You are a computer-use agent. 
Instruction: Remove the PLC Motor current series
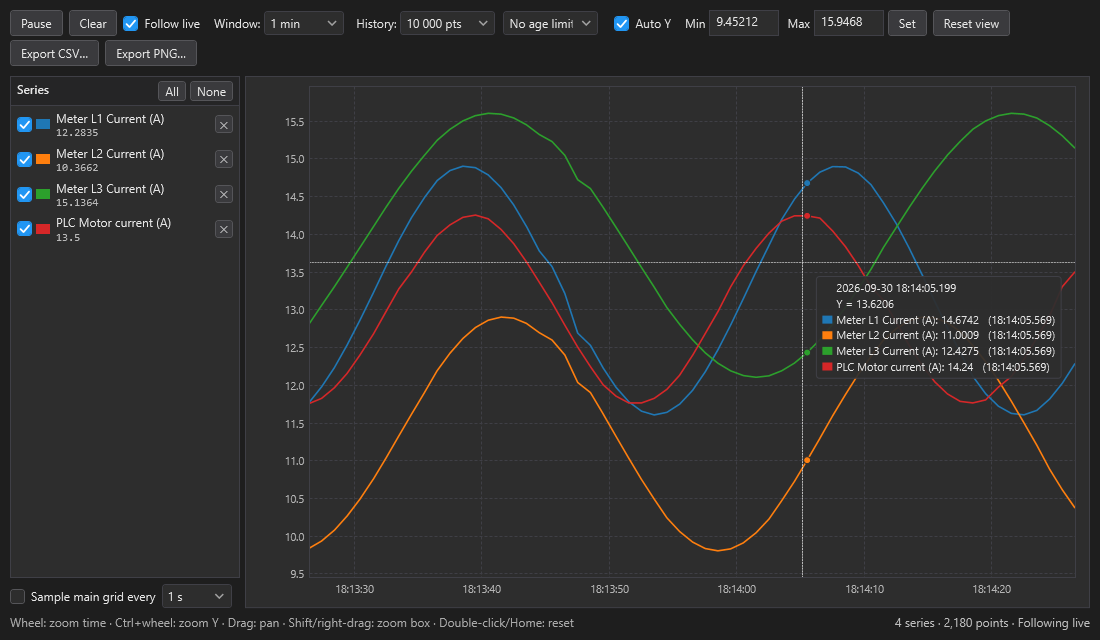(224, 229)
